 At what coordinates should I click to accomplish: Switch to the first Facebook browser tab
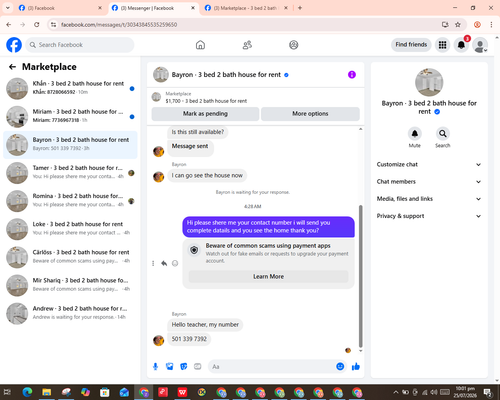point(60,8)
